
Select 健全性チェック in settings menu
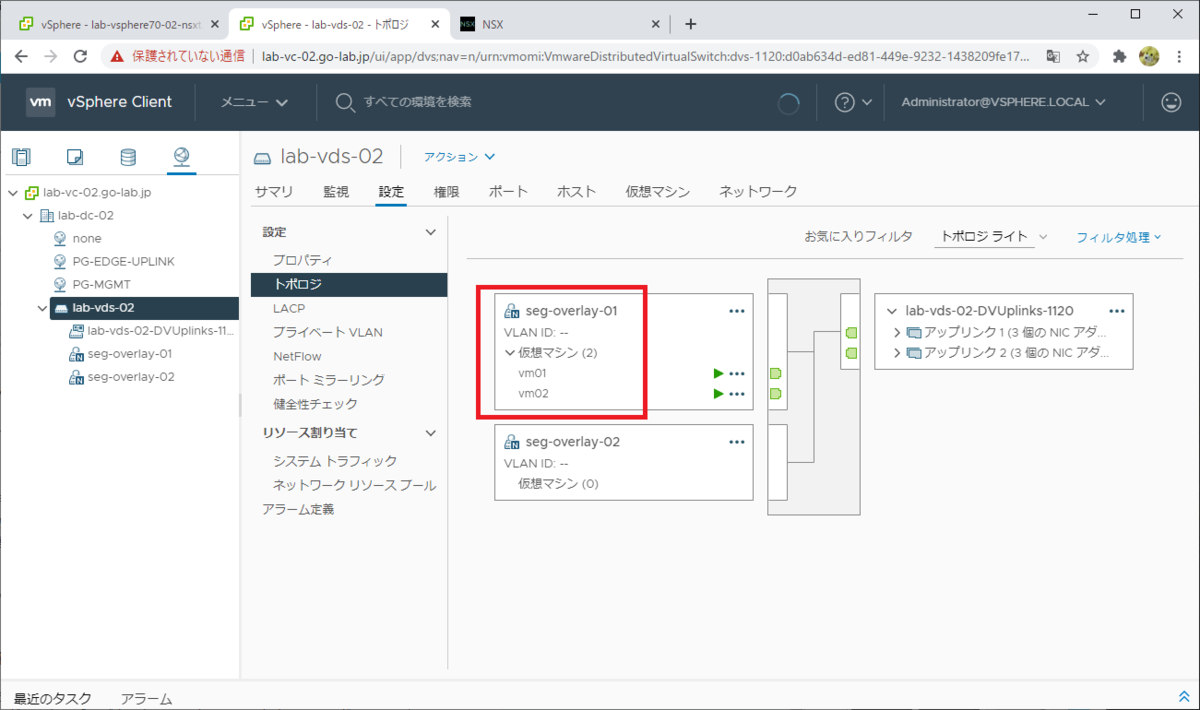point(315,404)
